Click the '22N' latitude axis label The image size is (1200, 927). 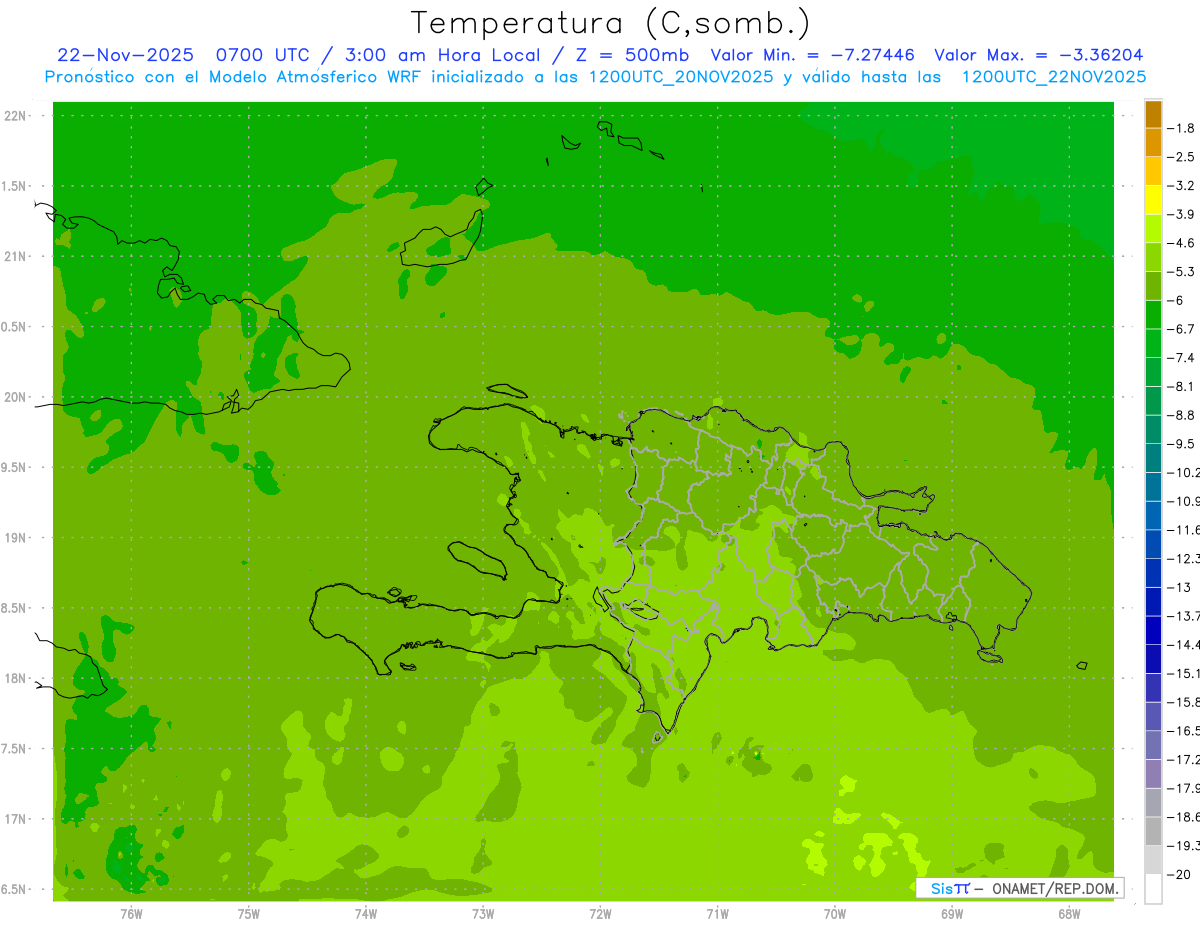coord(15,116)
